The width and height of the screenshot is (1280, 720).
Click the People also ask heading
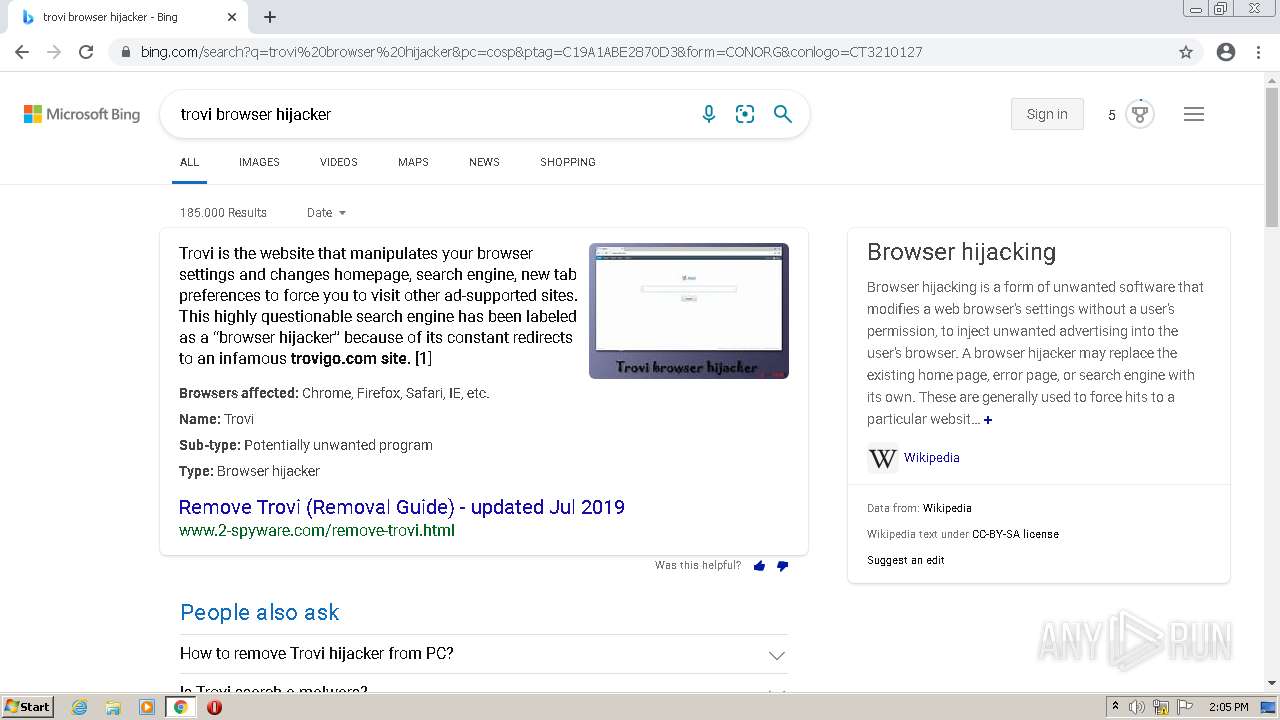[260, 612]
